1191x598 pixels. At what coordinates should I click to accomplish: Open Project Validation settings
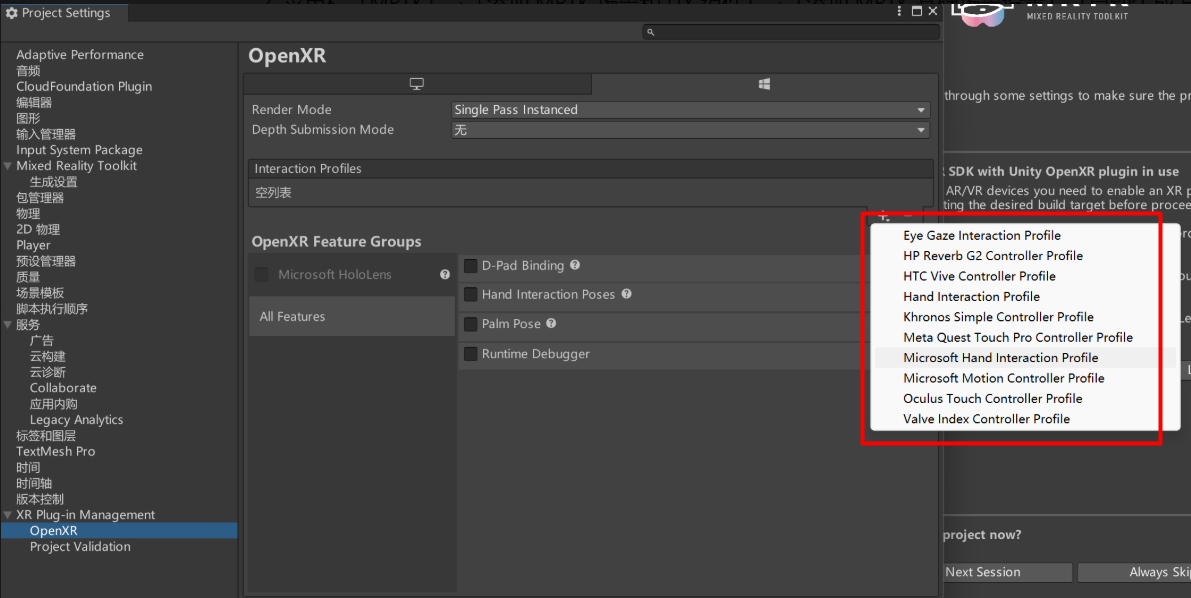coord(80,547)
